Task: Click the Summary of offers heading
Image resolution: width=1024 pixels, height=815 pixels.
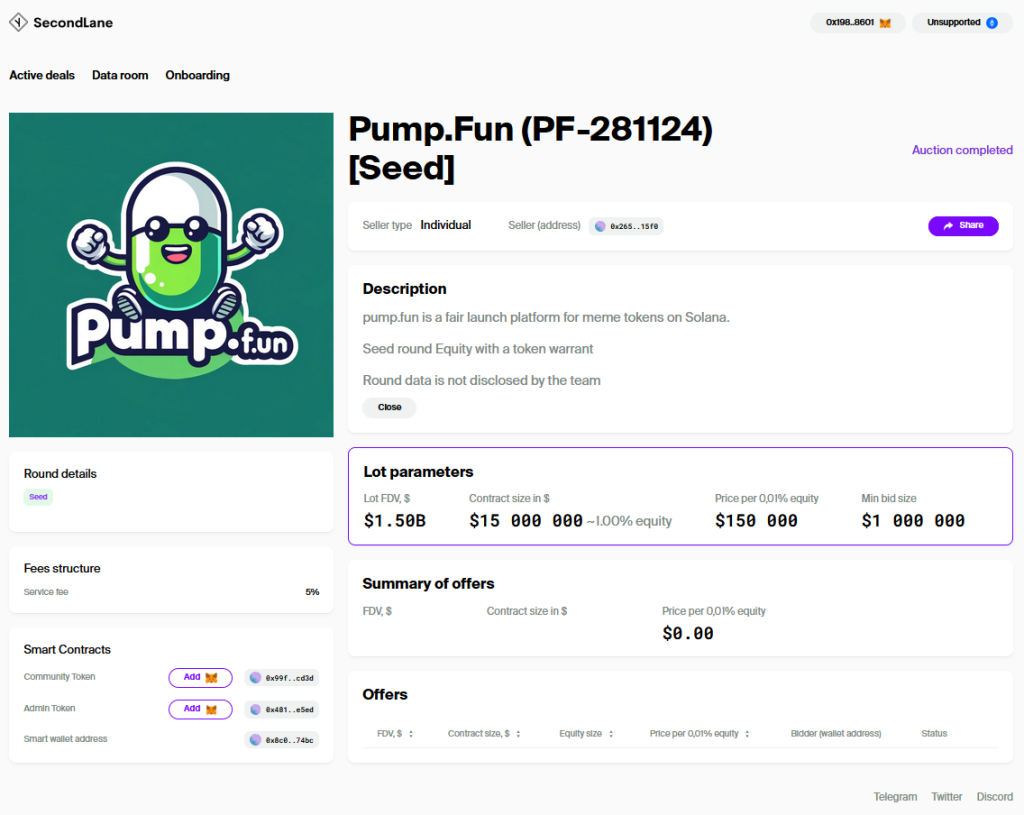Action: (428, 584)
